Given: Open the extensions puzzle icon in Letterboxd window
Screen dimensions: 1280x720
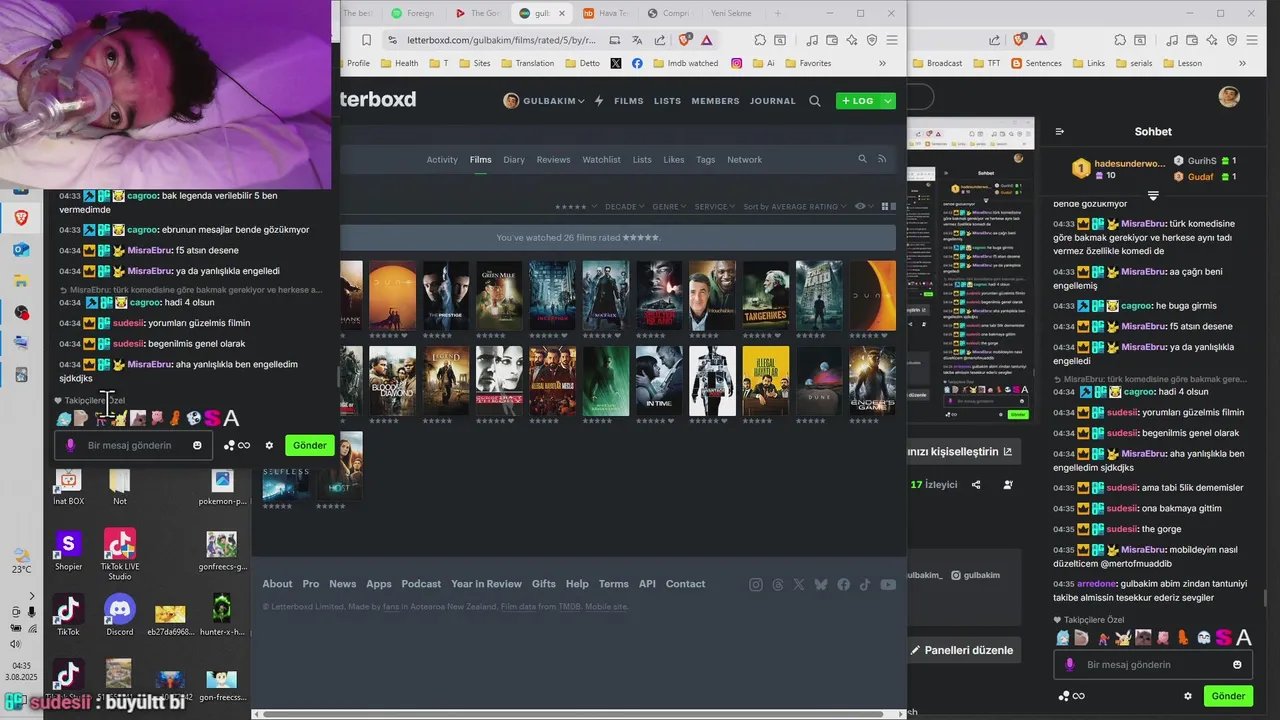Looking at the screenshot, I should point(760,40).
